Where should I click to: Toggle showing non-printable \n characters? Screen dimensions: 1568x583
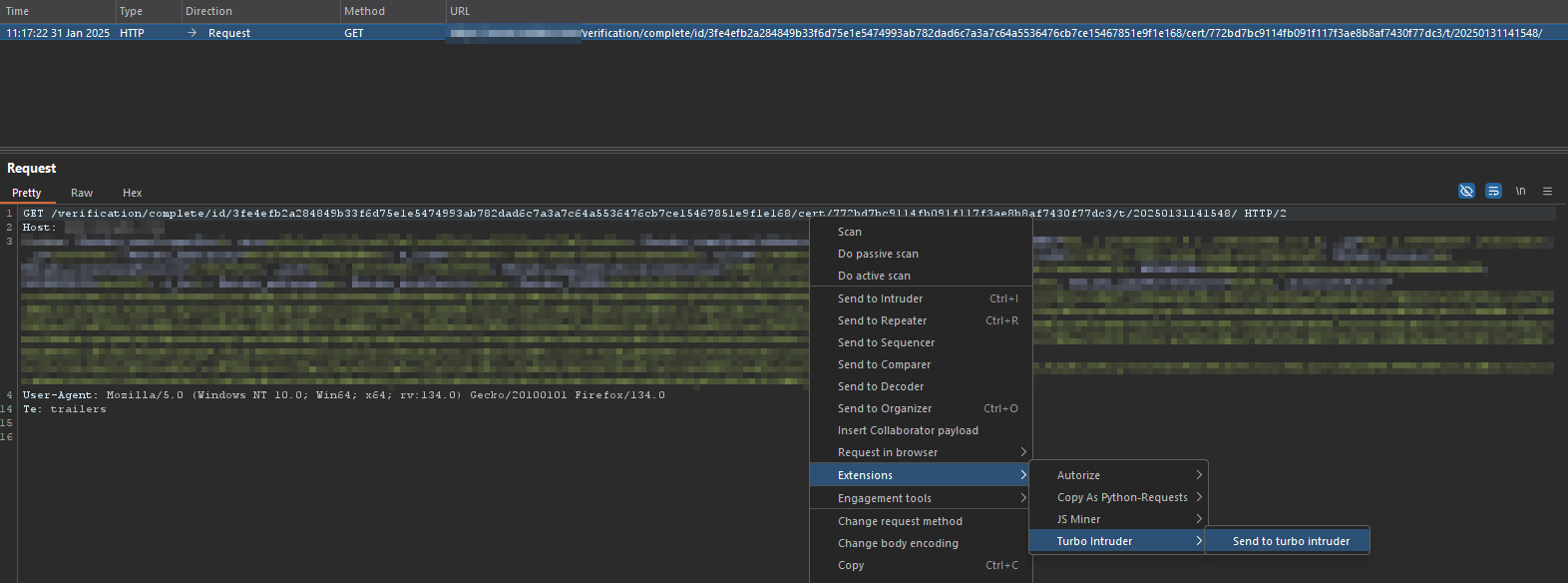click(x=1520, y=191)
